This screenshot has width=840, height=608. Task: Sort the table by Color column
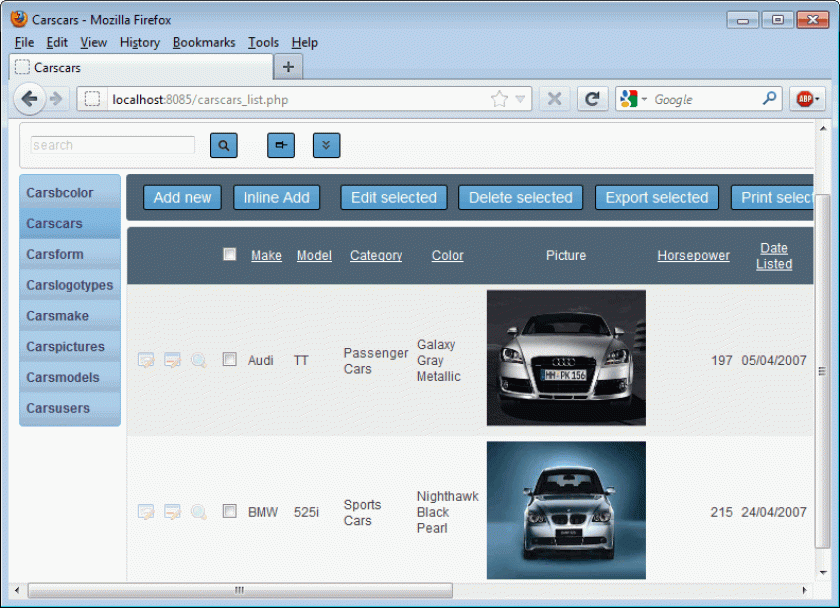point(447,256)
